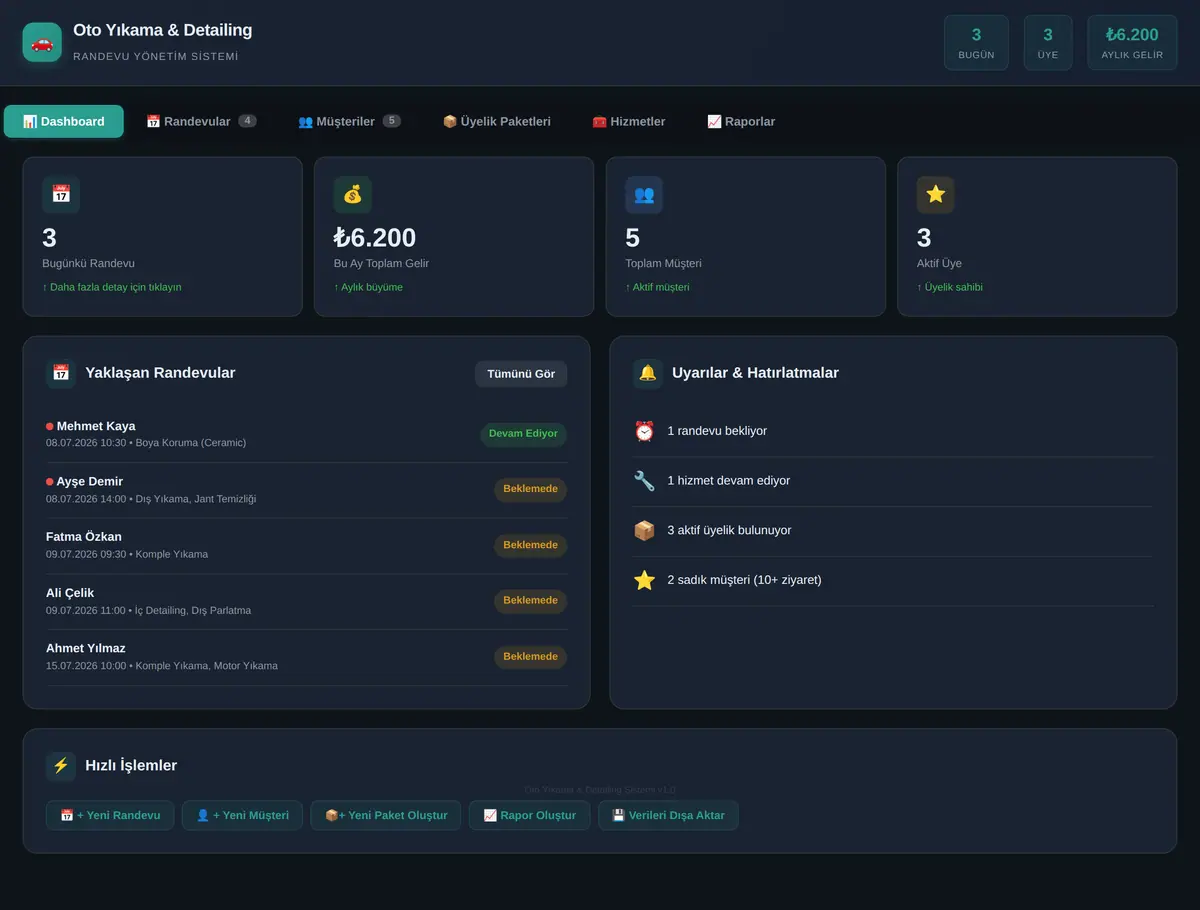Click Beklemede badge on Ali Çelik row
This screenshot has height=910, width=1200.
coord(530,601)
